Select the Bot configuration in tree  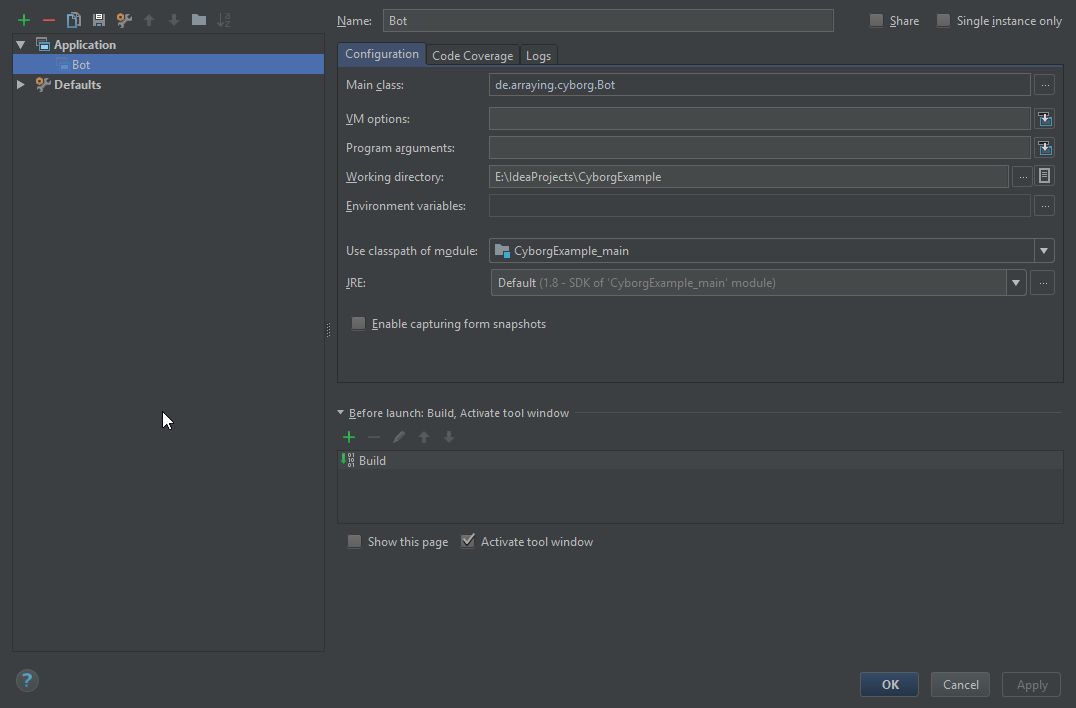coord(168,64)
